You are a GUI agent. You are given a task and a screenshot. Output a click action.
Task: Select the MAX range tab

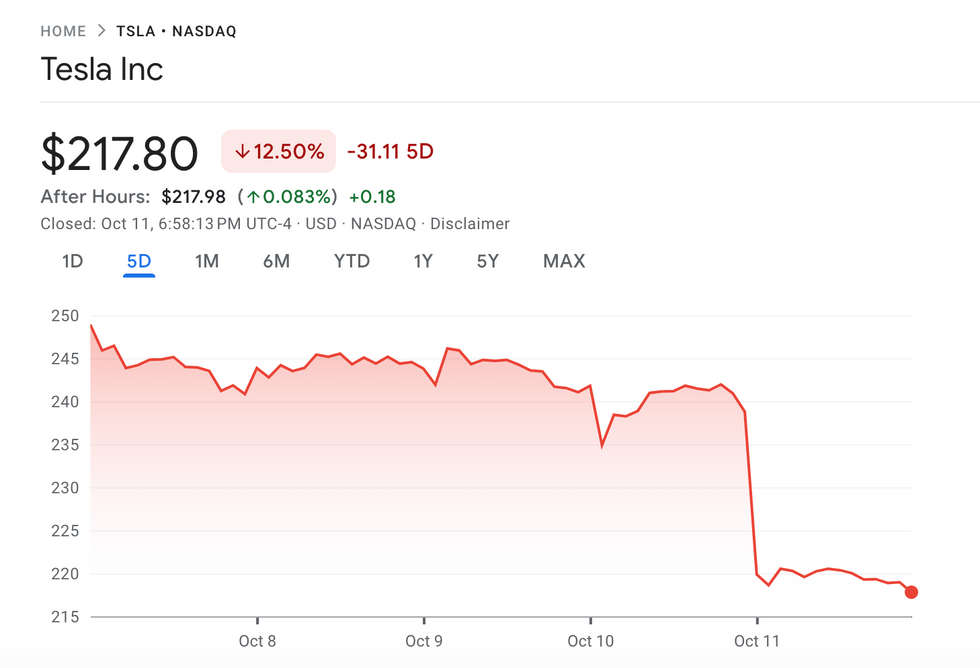[x=564, y=261]
